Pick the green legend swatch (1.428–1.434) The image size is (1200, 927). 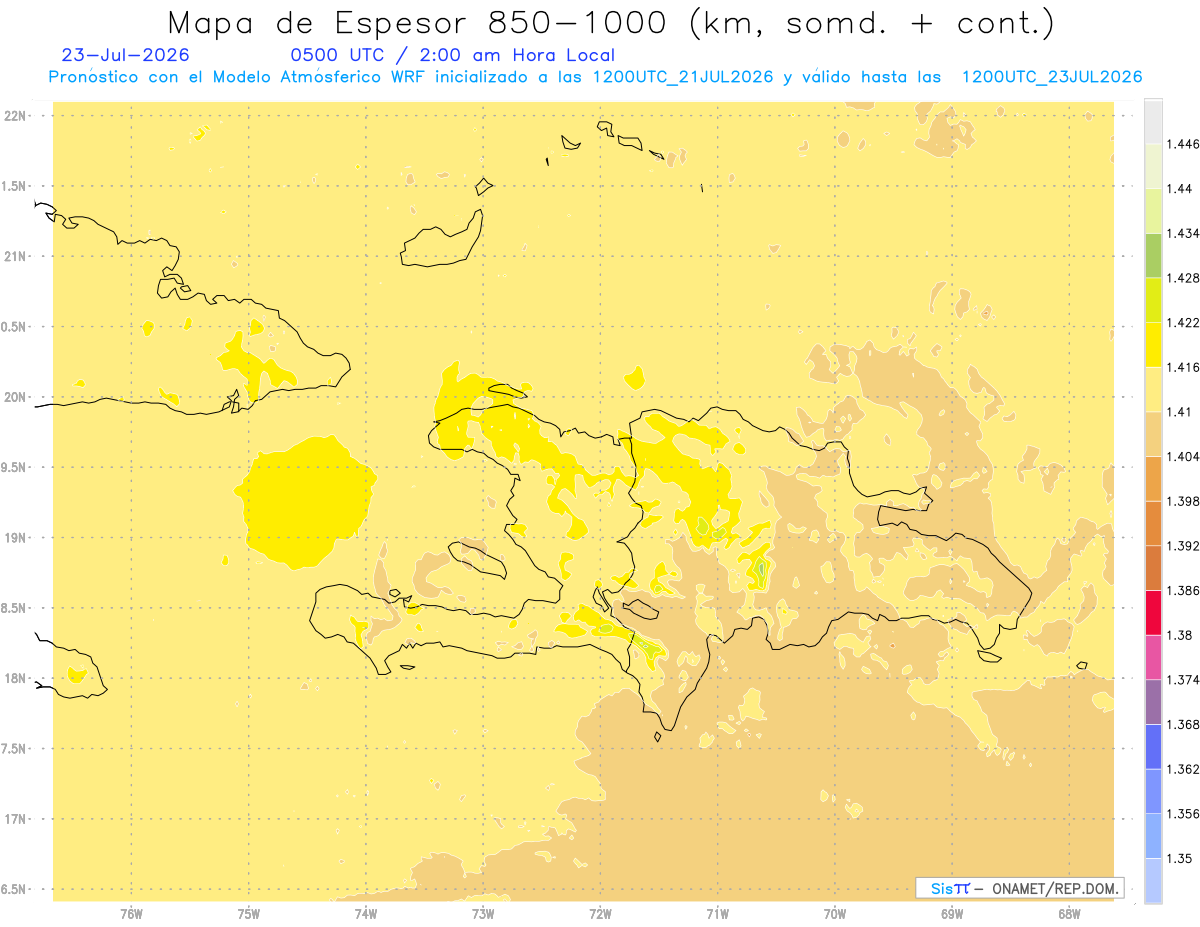pyautogui.click(x=1153, y=256)
